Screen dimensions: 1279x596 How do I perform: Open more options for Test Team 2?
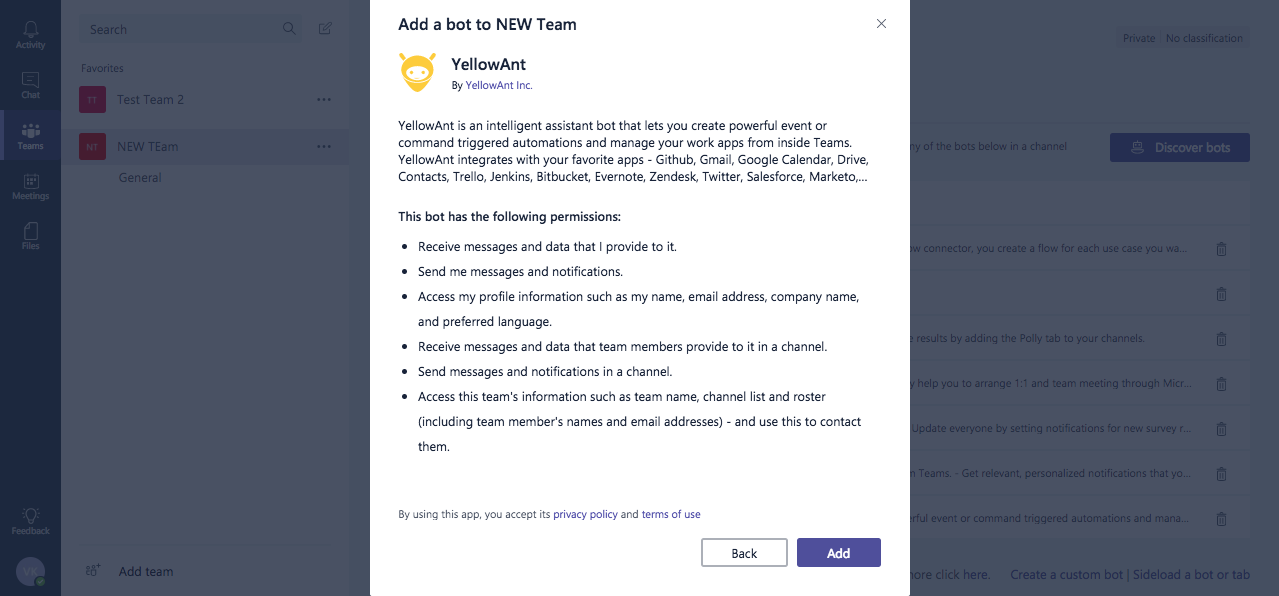coord(324,100)
